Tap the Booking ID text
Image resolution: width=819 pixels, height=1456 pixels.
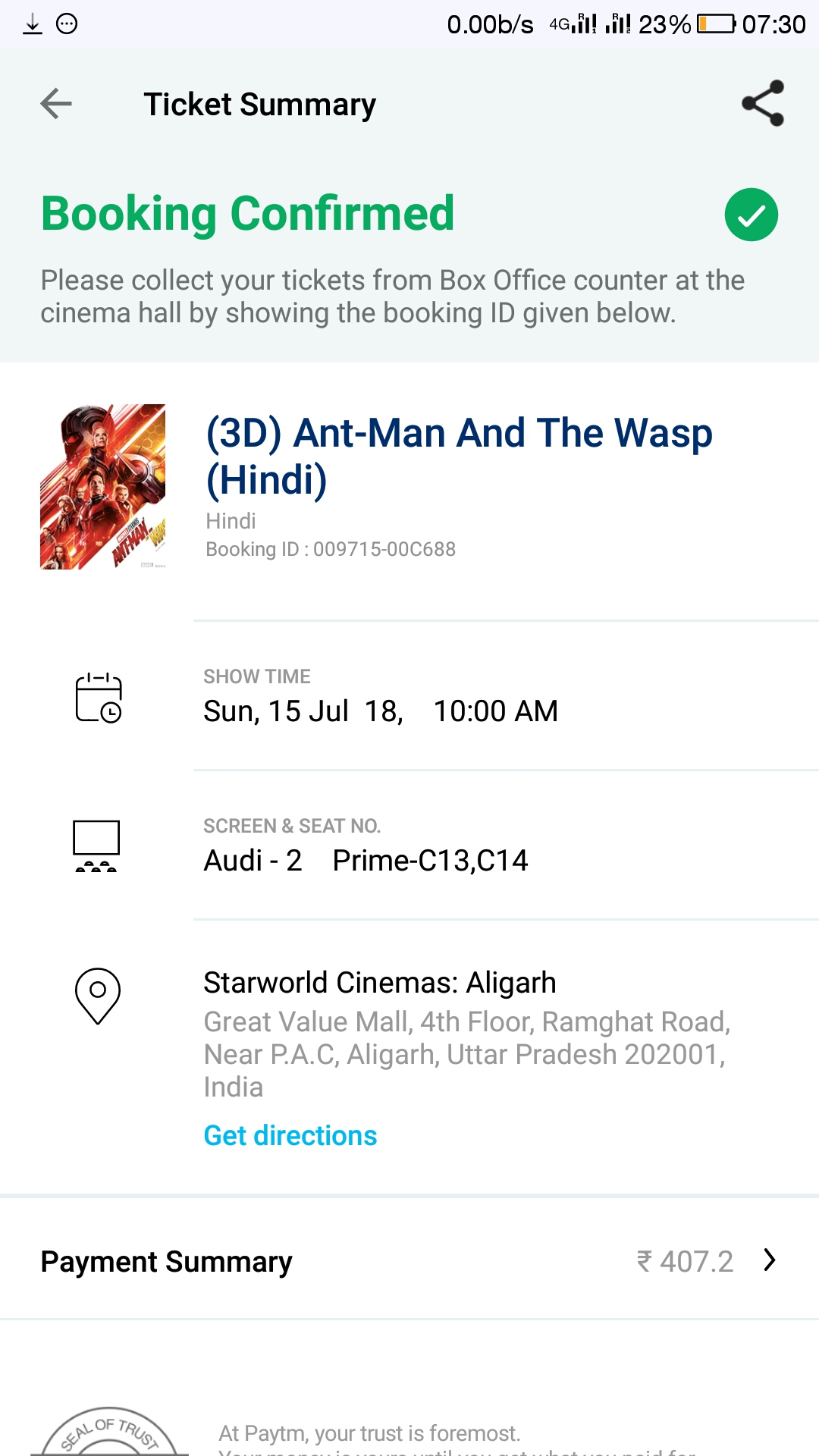[331, 549]
